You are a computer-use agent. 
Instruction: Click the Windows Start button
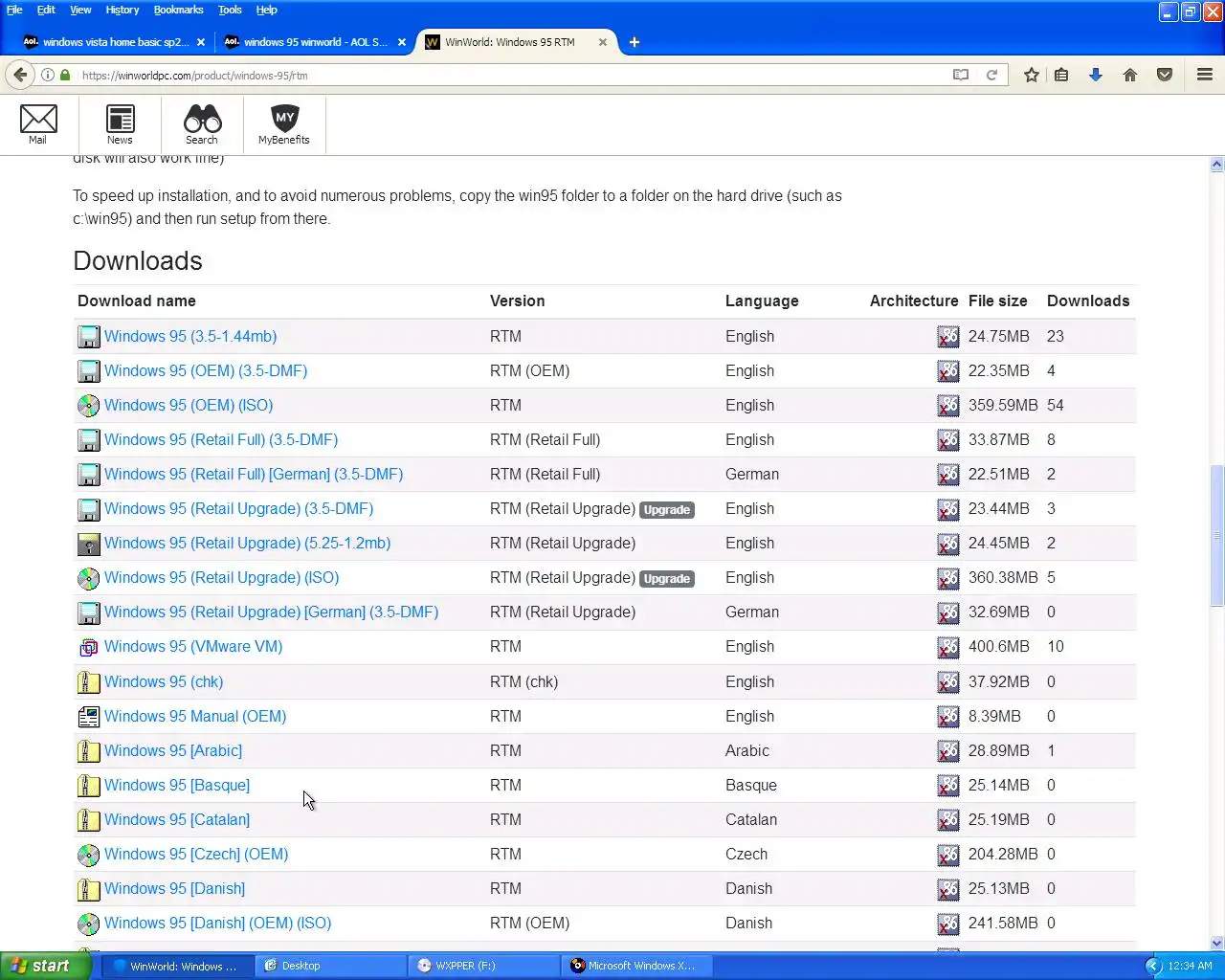[x=46, y=966]
